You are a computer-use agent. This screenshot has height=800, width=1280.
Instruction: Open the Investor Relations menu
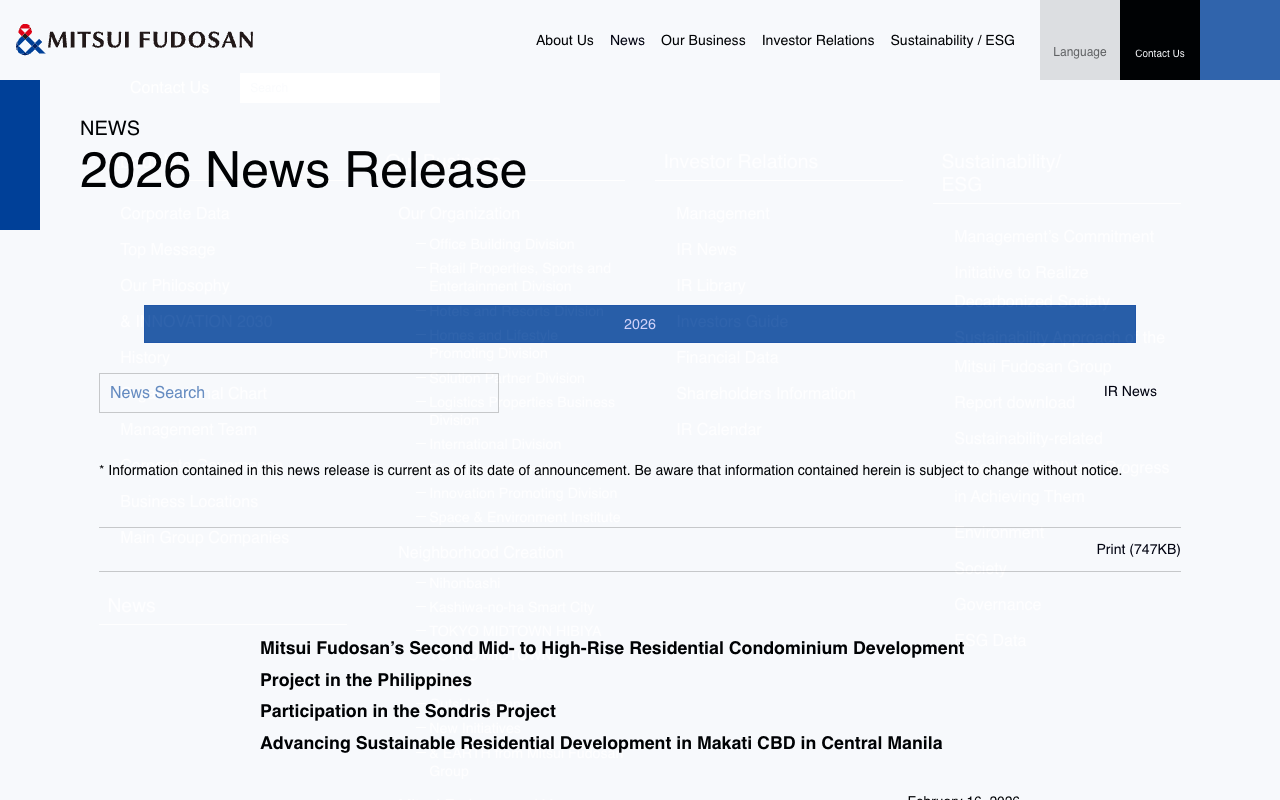click(x=818, y=40)
